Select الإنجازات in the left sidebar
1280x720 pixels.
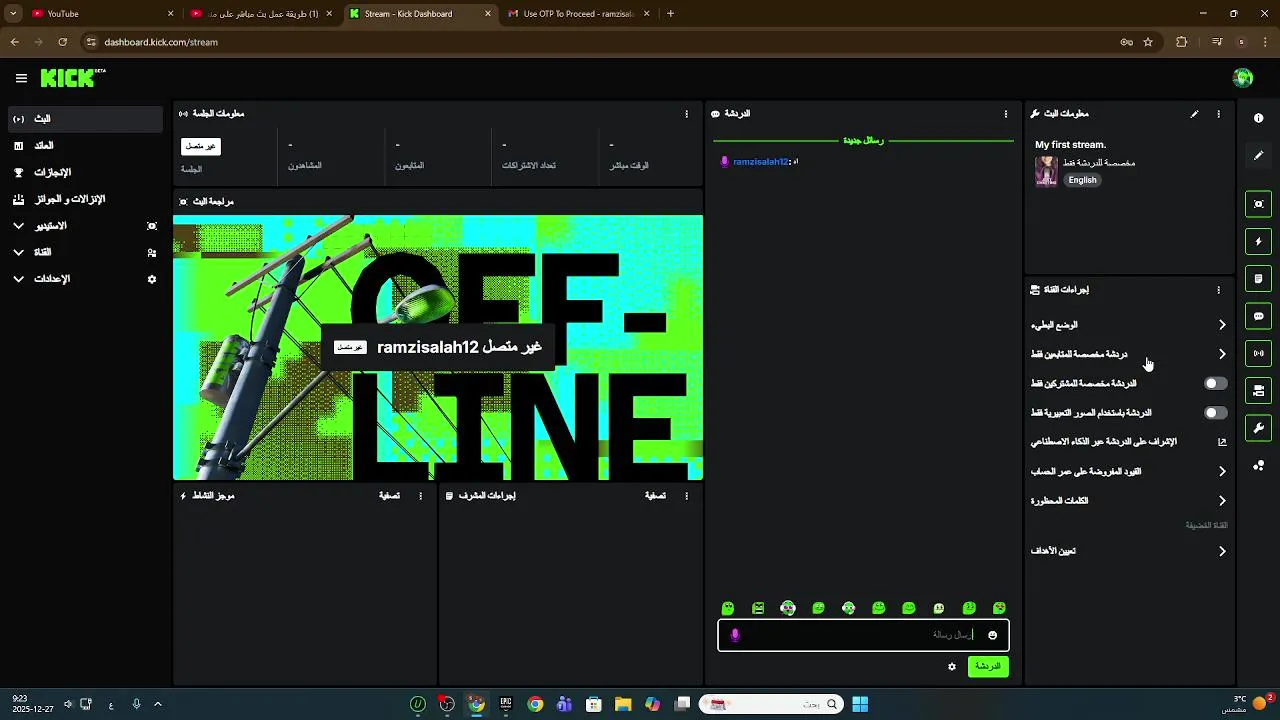[x=84, y=172]
